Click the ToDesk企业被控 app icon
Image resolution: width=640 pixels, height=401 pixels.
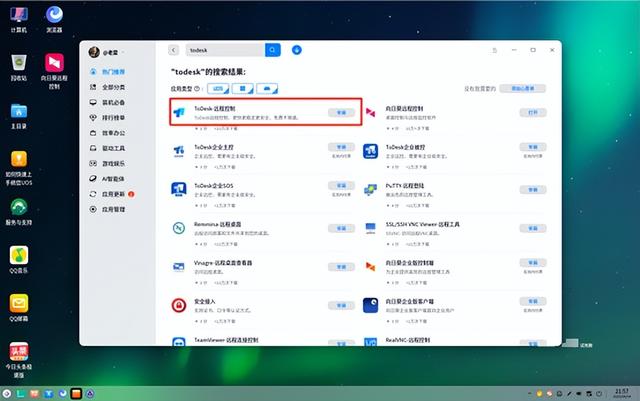370,151
